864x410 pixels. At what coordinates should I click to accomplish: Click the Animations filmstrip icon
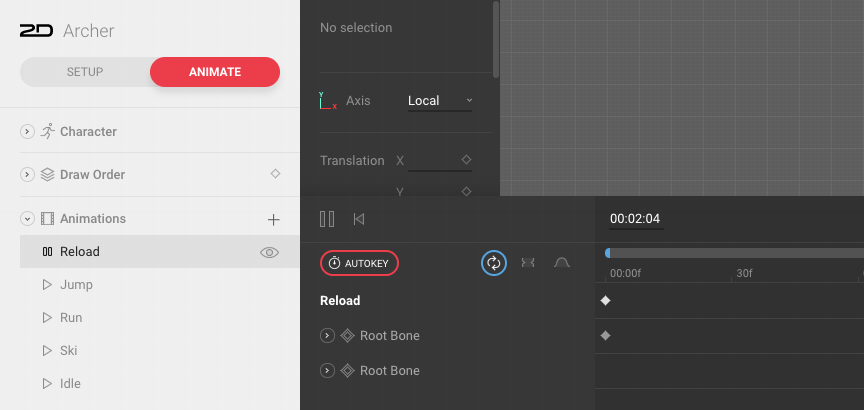[x=47, y=219]
